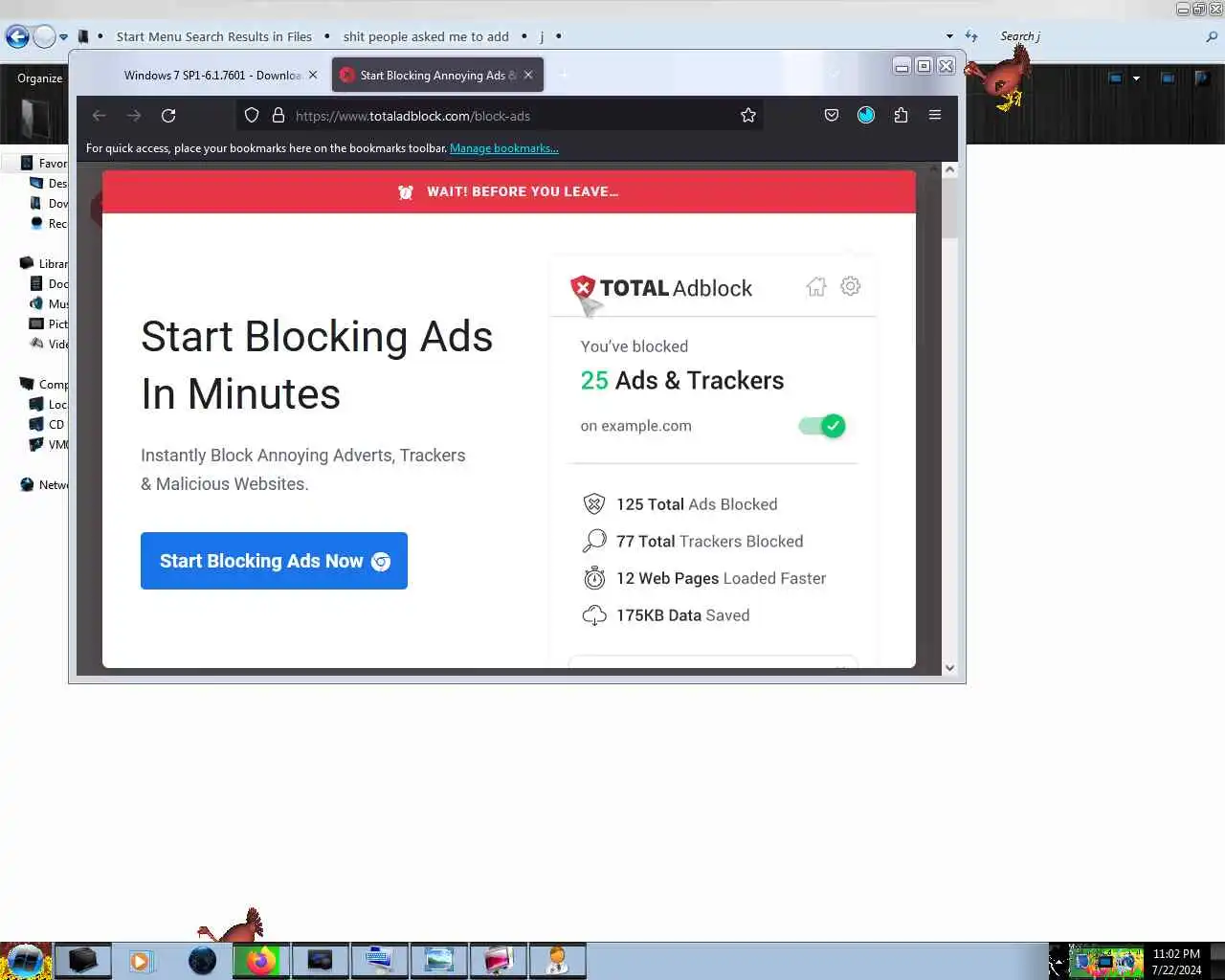Open the Organize menu in Explorer
The width and height of the screenshot is (1225, 980).
(x=39, y=78)
